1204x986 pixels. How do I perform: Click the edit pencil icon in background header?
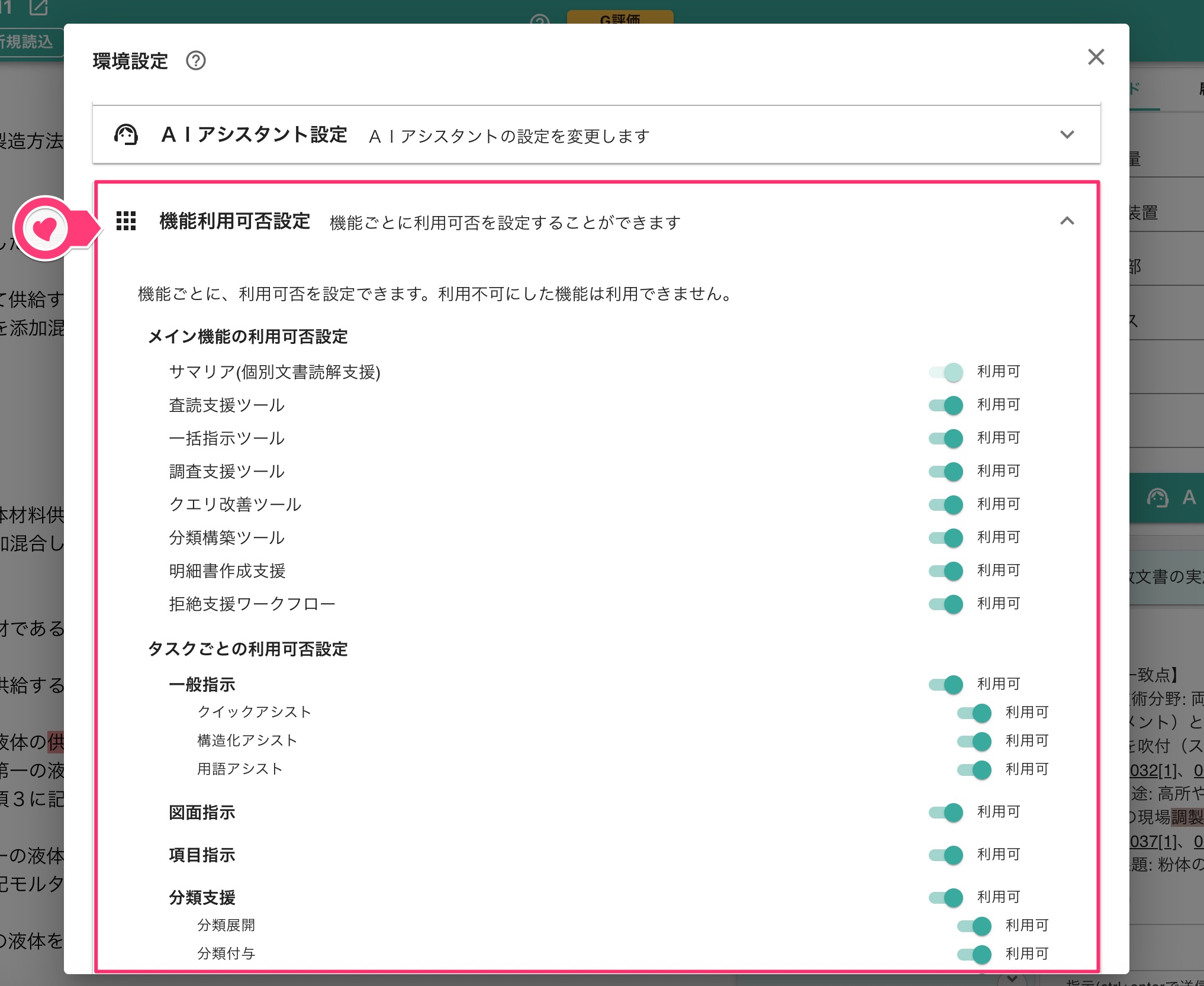38,7
